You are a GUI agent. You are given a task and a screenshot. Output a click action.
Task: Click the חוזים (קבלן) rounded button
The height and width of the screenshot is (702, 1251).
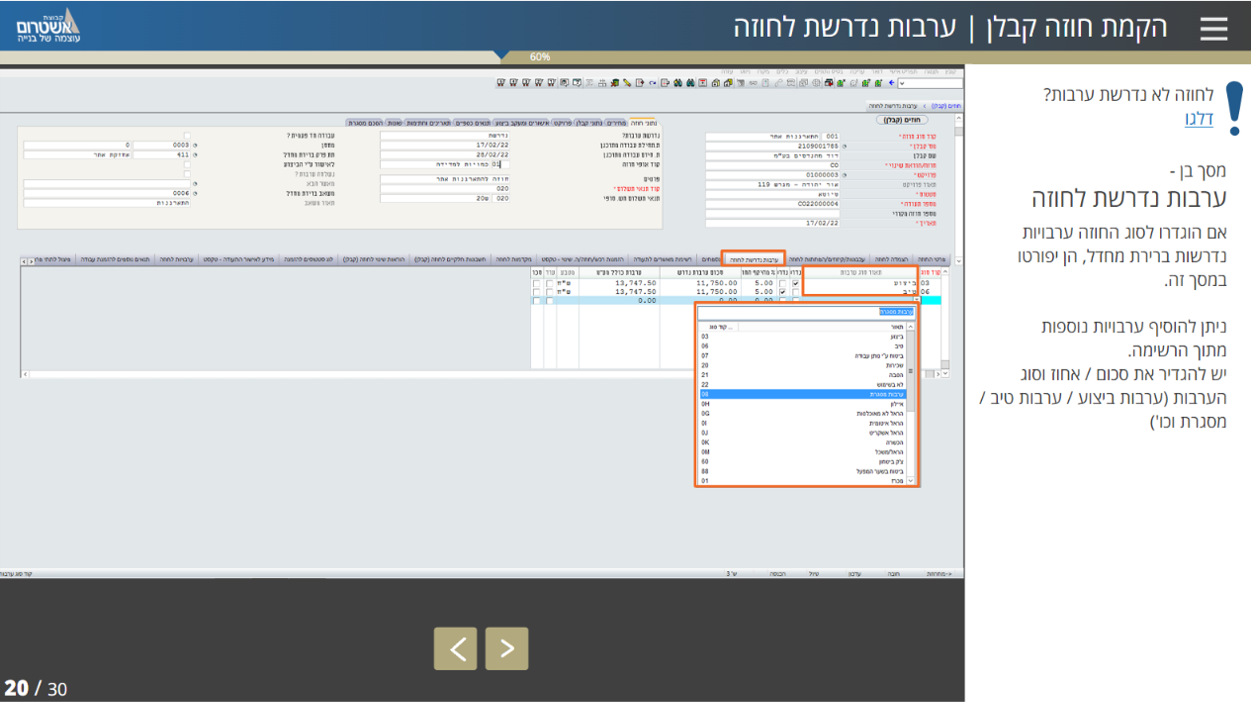point(902,120)
